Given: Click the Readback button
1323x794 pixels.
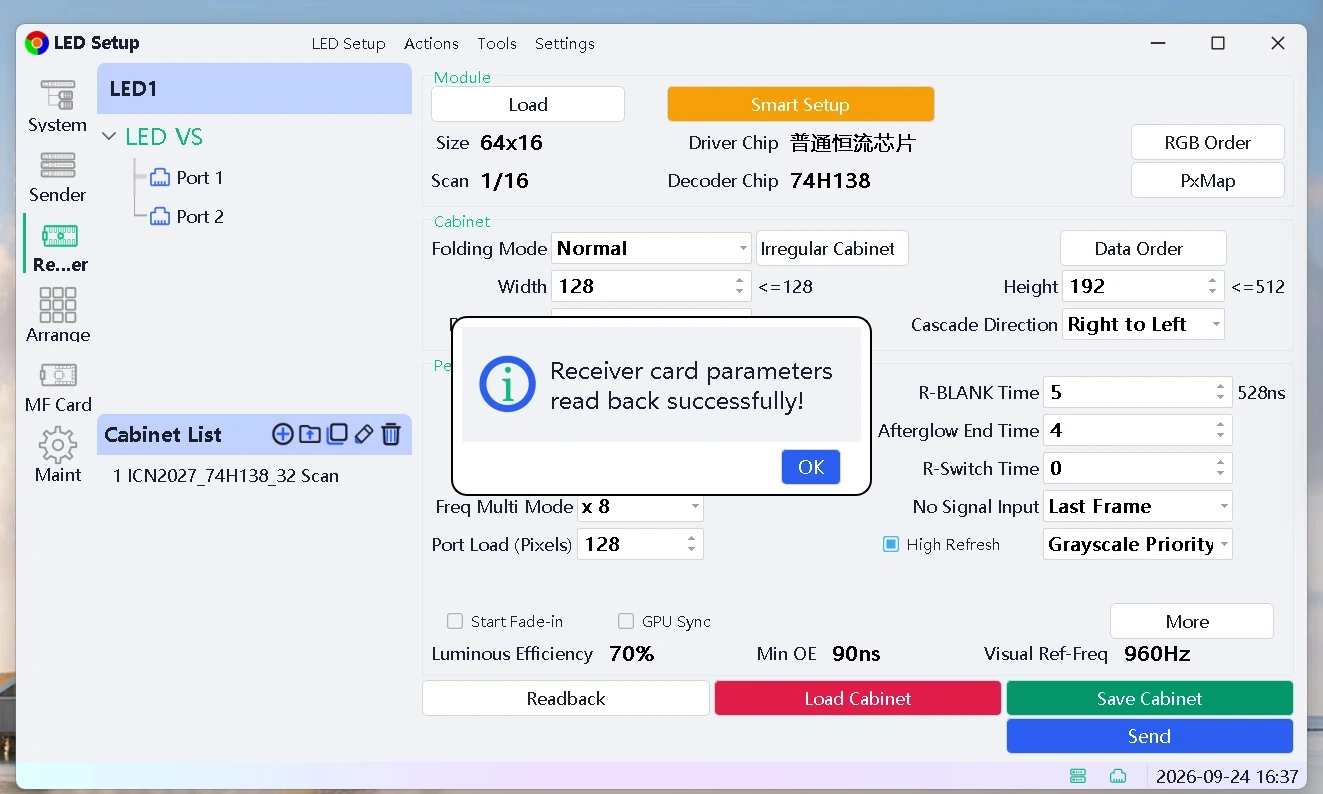Looking at the screenshot, I should [566, 699].
